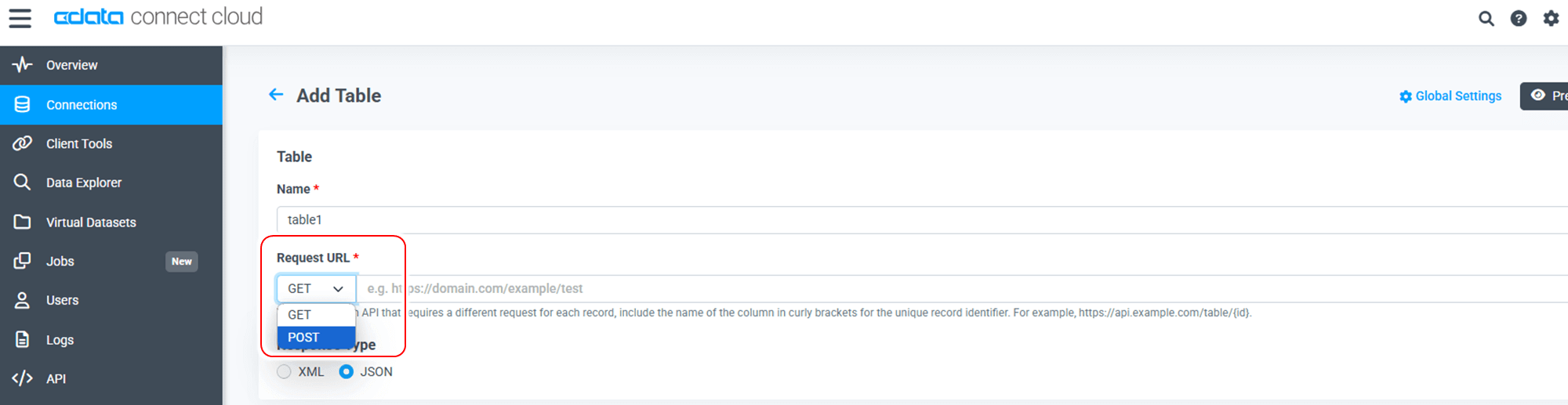This screenshot has height=405, width=1568.
Task: Open the settings gear icon
Action: point(1551,18)
